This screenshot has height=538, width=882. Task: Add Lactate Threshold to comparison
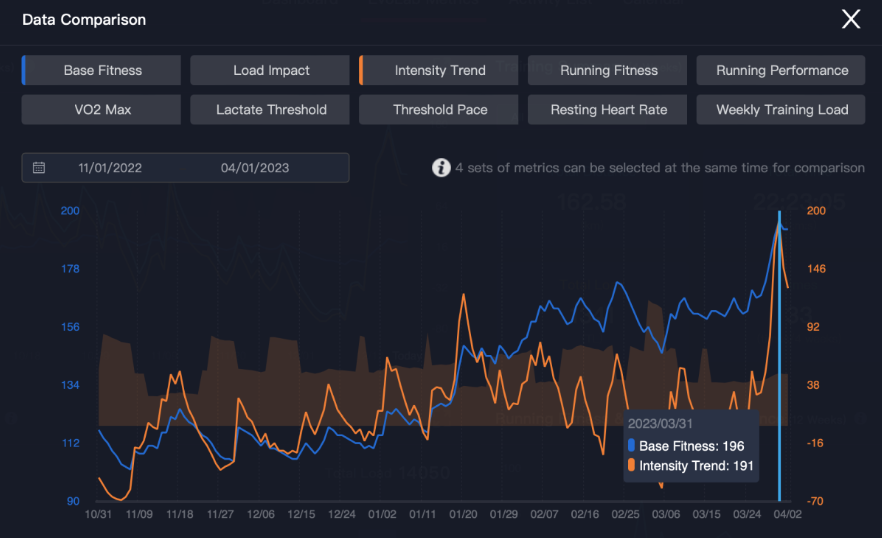(x=271, y=109)
